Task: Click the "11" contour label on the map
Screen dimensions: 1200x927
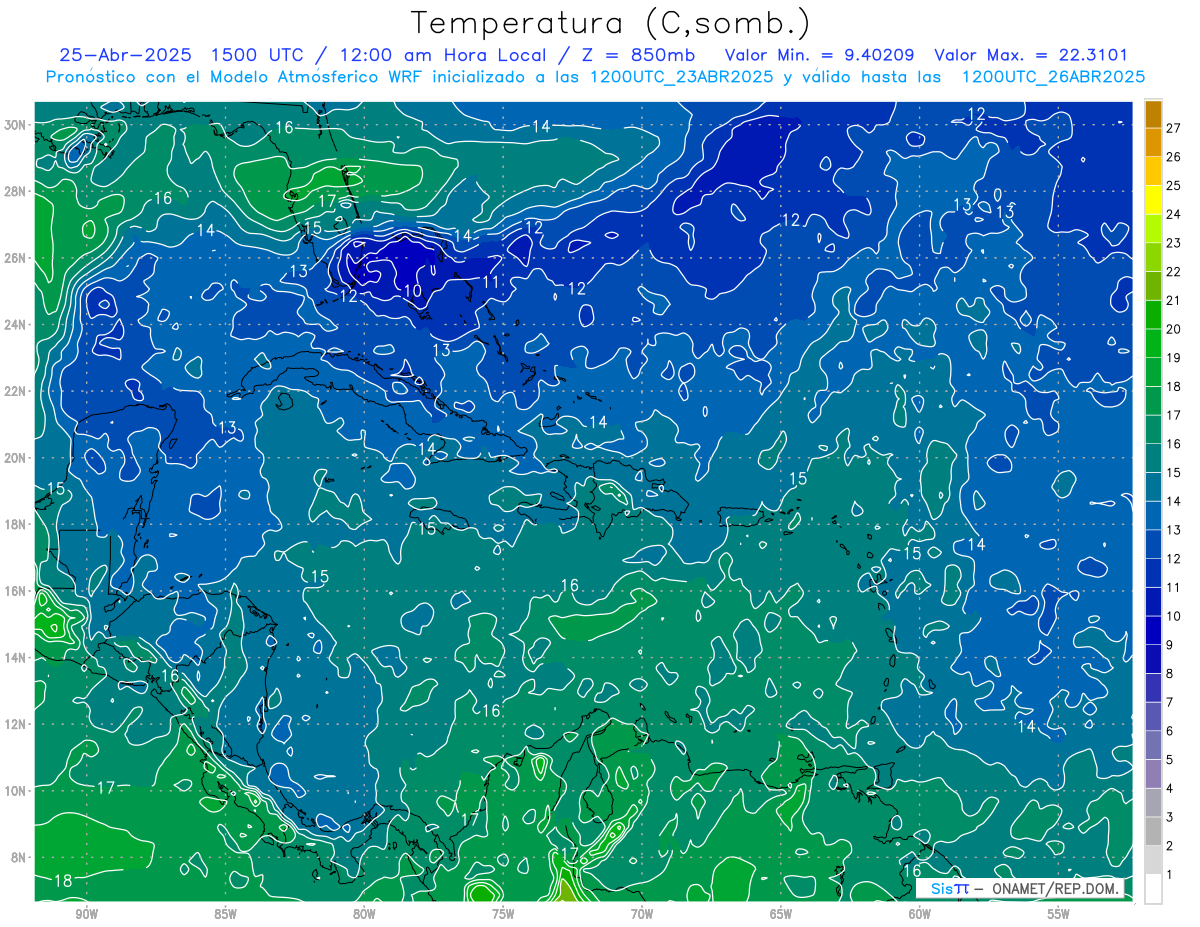Action: (x=491, y=282)
